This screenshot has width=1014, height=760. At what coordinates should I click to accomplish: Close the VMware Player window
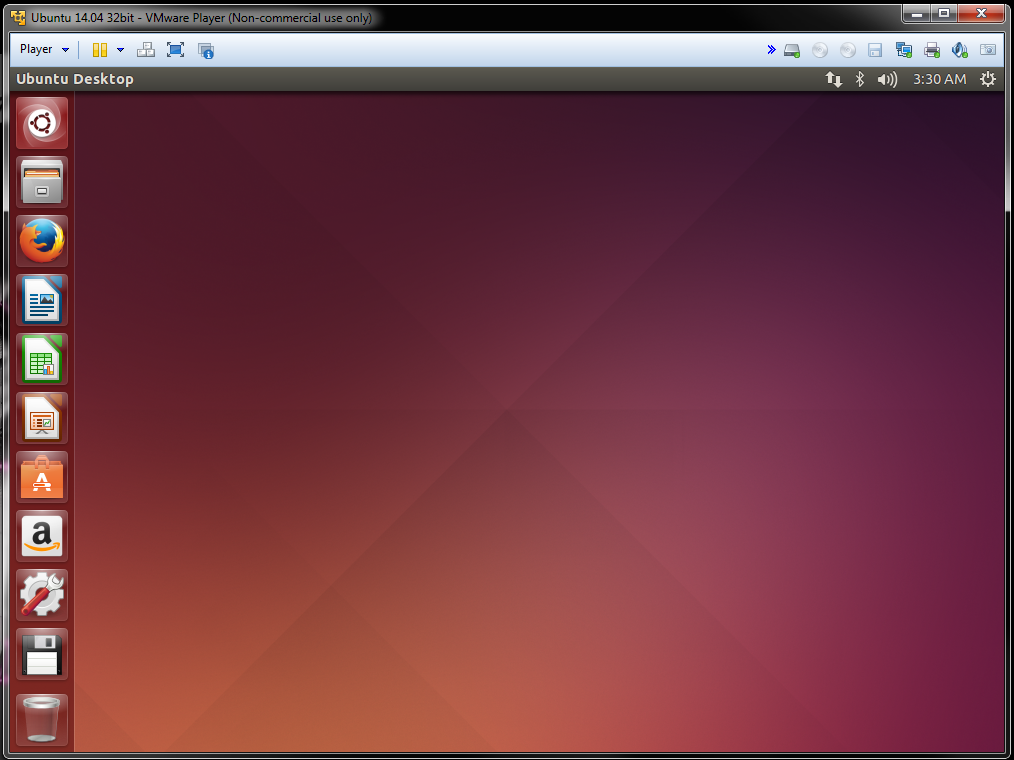[981, 14]
